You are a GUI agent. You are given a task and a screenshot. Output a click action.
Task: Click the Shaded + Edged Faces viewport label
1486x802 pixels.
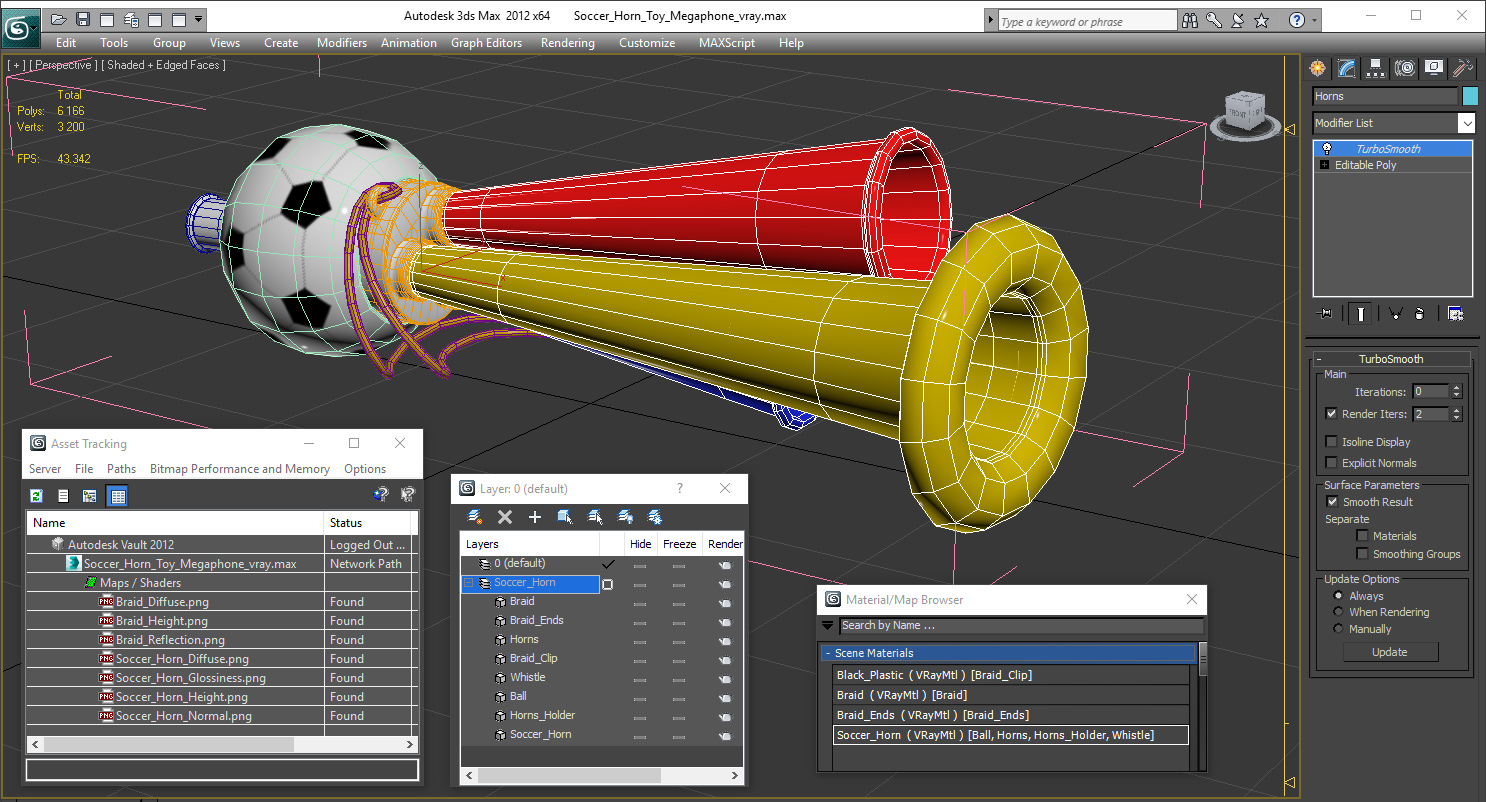163,65
